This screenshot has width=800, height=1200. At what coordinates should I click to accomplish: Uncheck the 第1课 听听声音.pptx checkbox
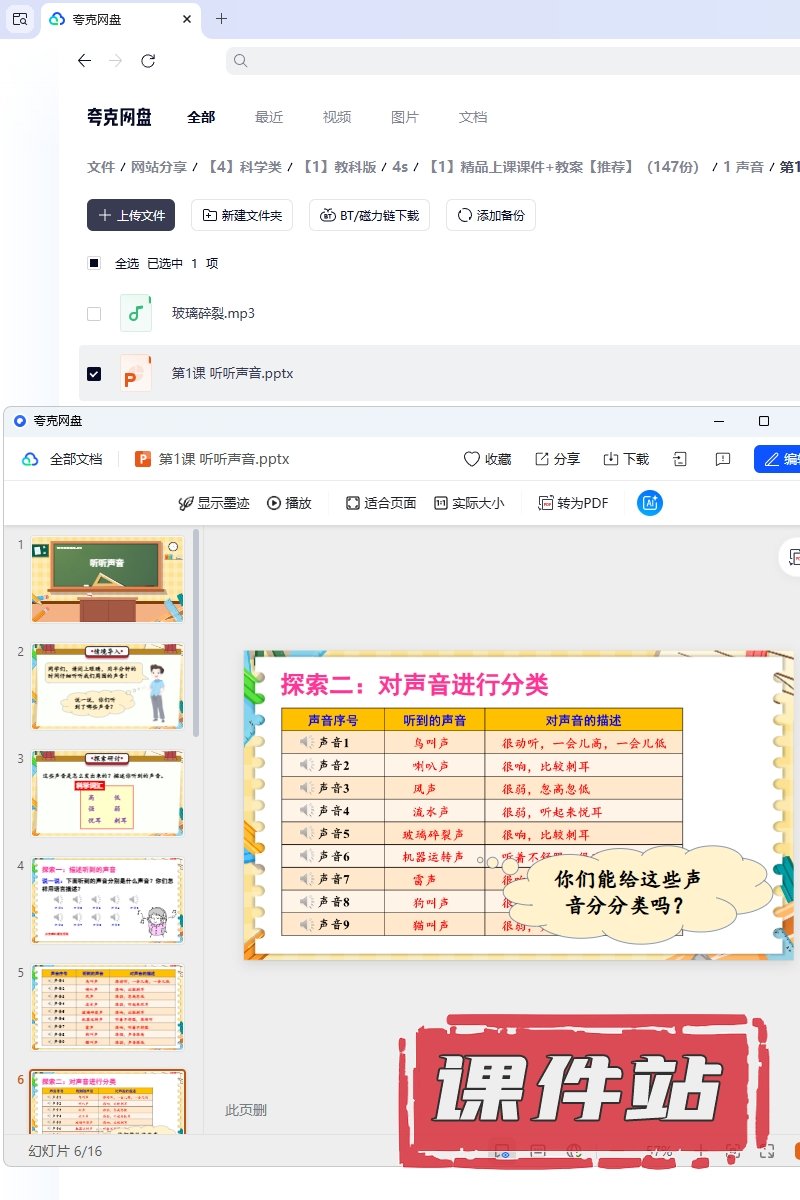[94, 373]
